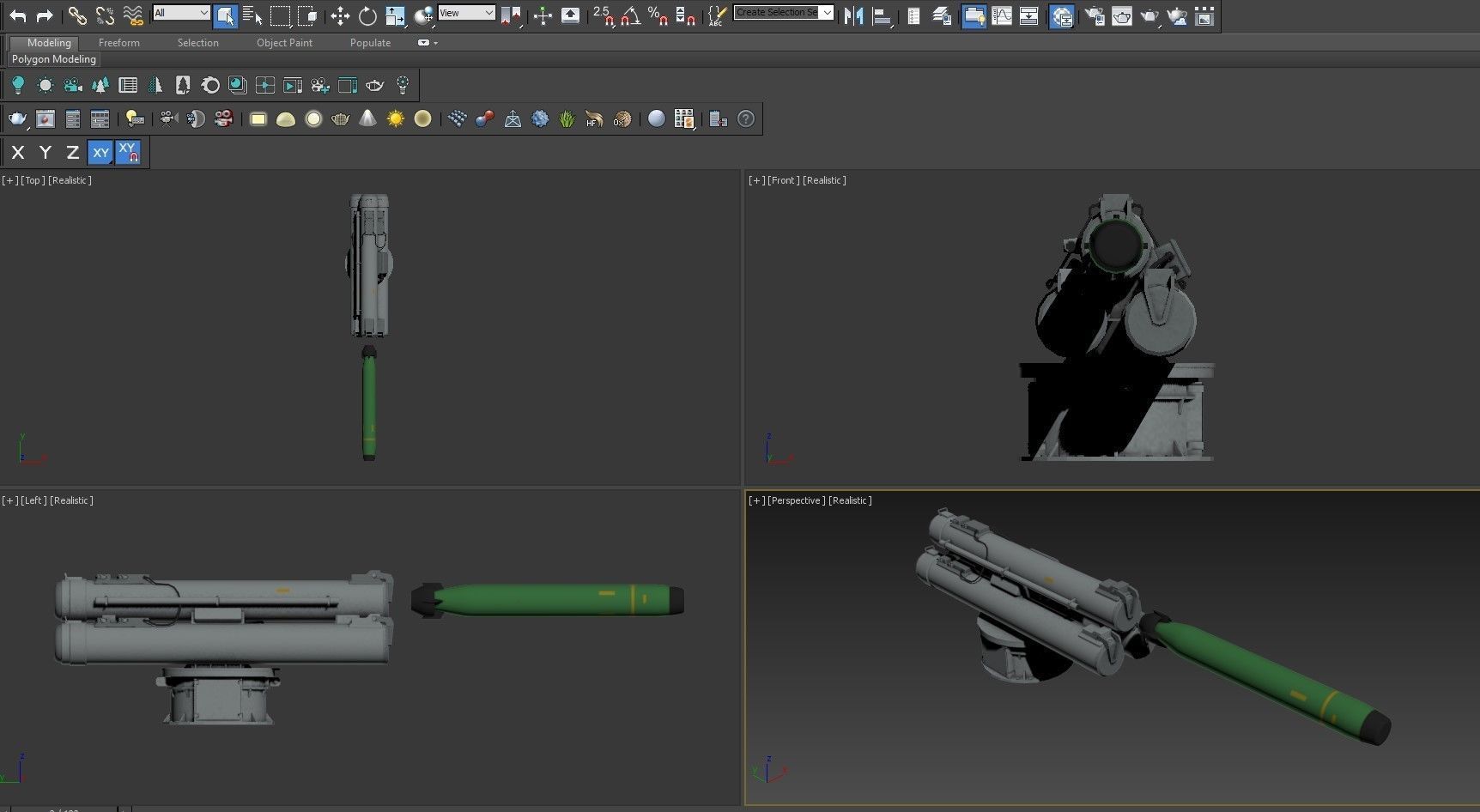Open the Autodesk A360 gallery icon
Viewport: 1480px width, 812px height.
click(x=1204, y=15)
